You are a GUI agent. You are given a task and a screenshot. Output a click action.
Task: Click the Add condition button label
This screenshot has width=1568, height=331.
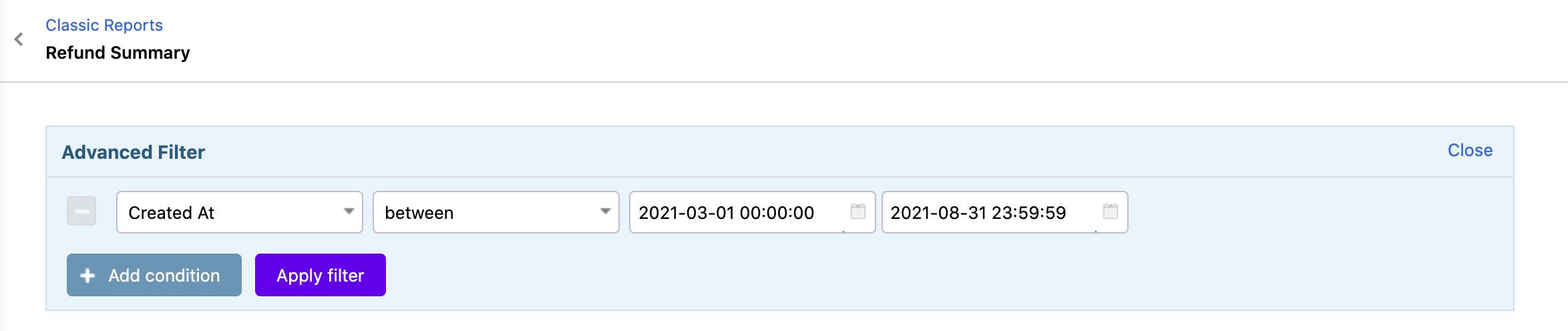pos(164,276)
